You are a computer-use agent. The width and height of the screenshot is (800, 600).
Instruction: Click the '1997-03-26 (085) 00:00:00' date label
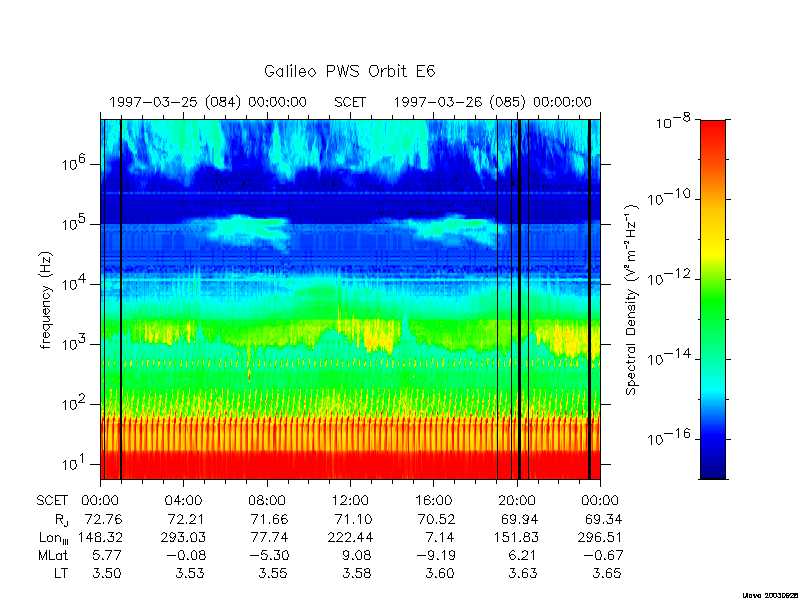click(x=493, y=102)
